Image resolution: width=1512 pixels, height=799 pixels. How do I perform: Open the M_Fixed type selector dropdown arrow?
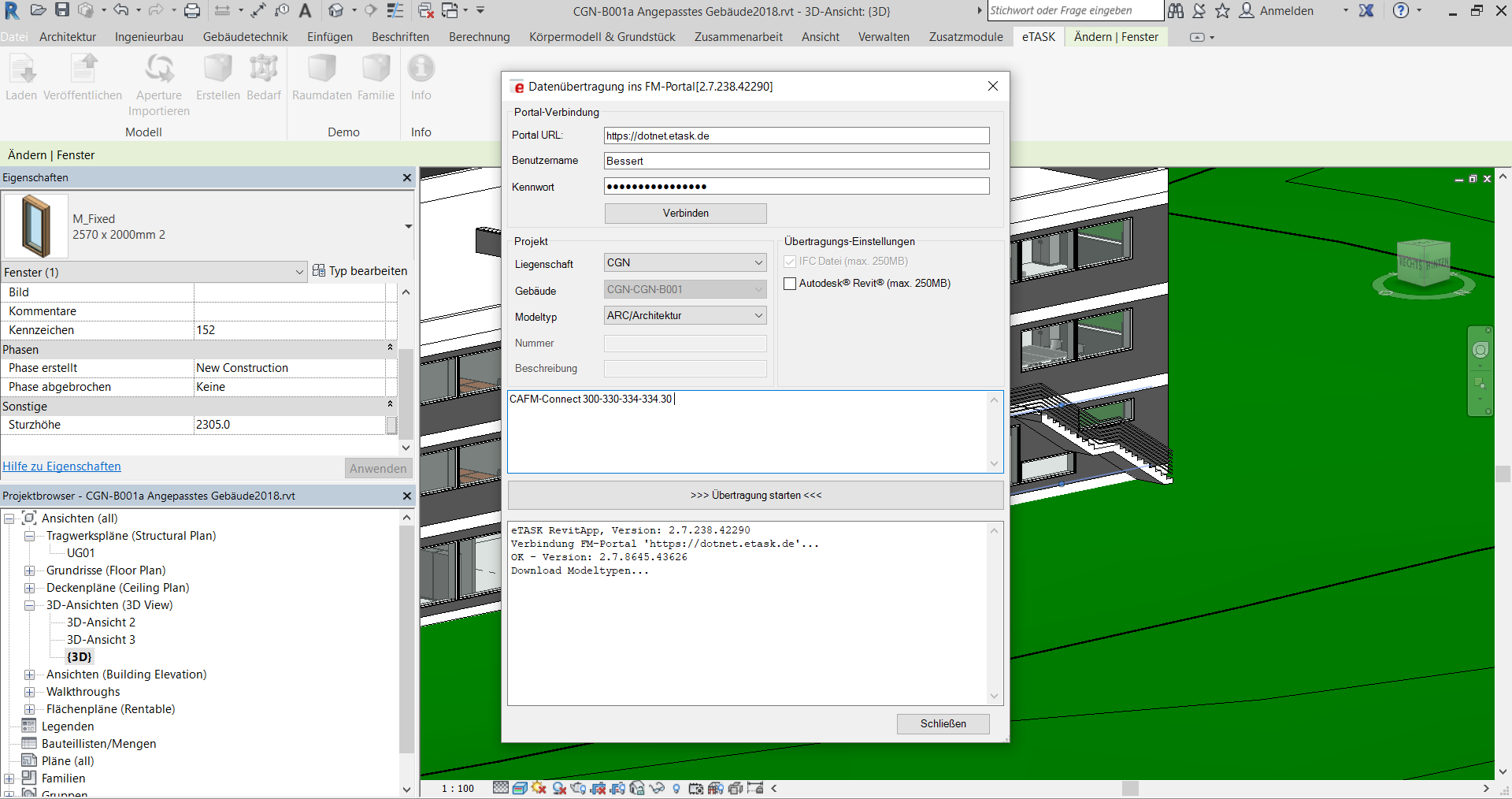click(x=408, y=226)
